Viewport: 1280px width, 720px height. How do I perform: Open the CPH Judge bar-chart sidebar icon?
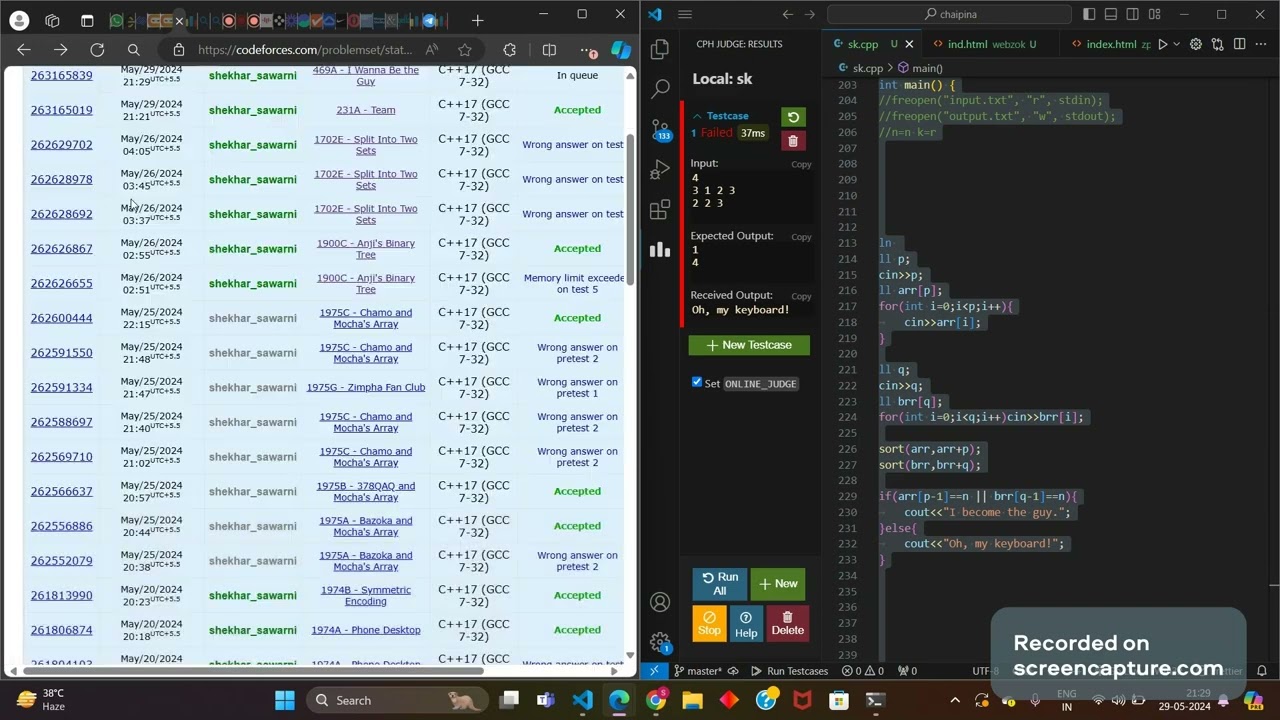660,250
